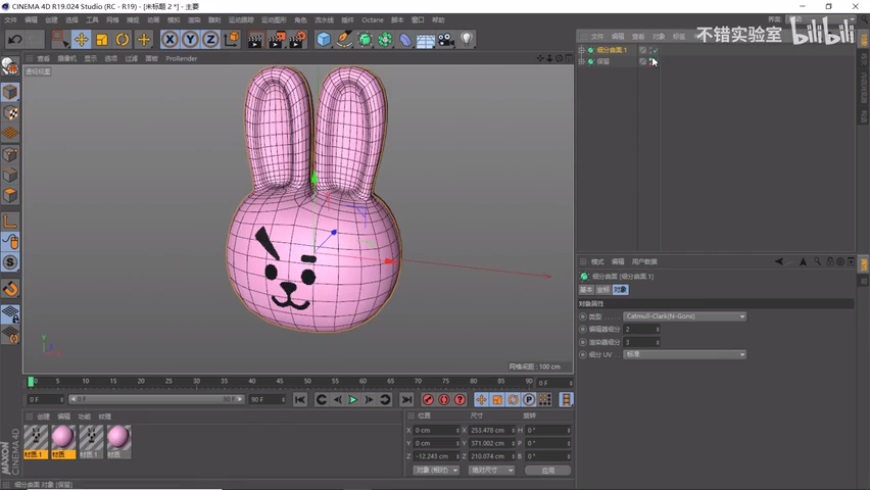Screen dimensions: 870x490
Task: Add a Floor environment object
Action: click(x=426, y=40)
